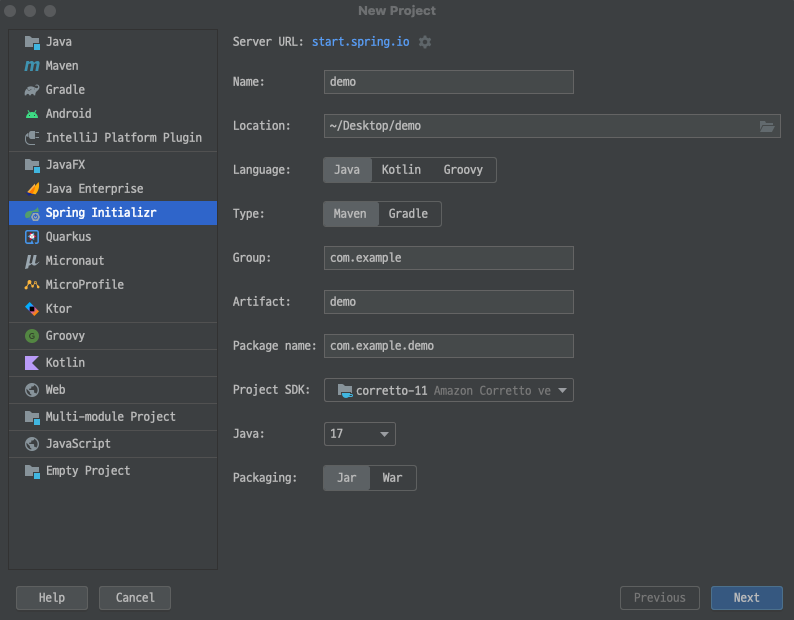Select Jar packaging
The image size is (794, 620).
tap(347, 478)
